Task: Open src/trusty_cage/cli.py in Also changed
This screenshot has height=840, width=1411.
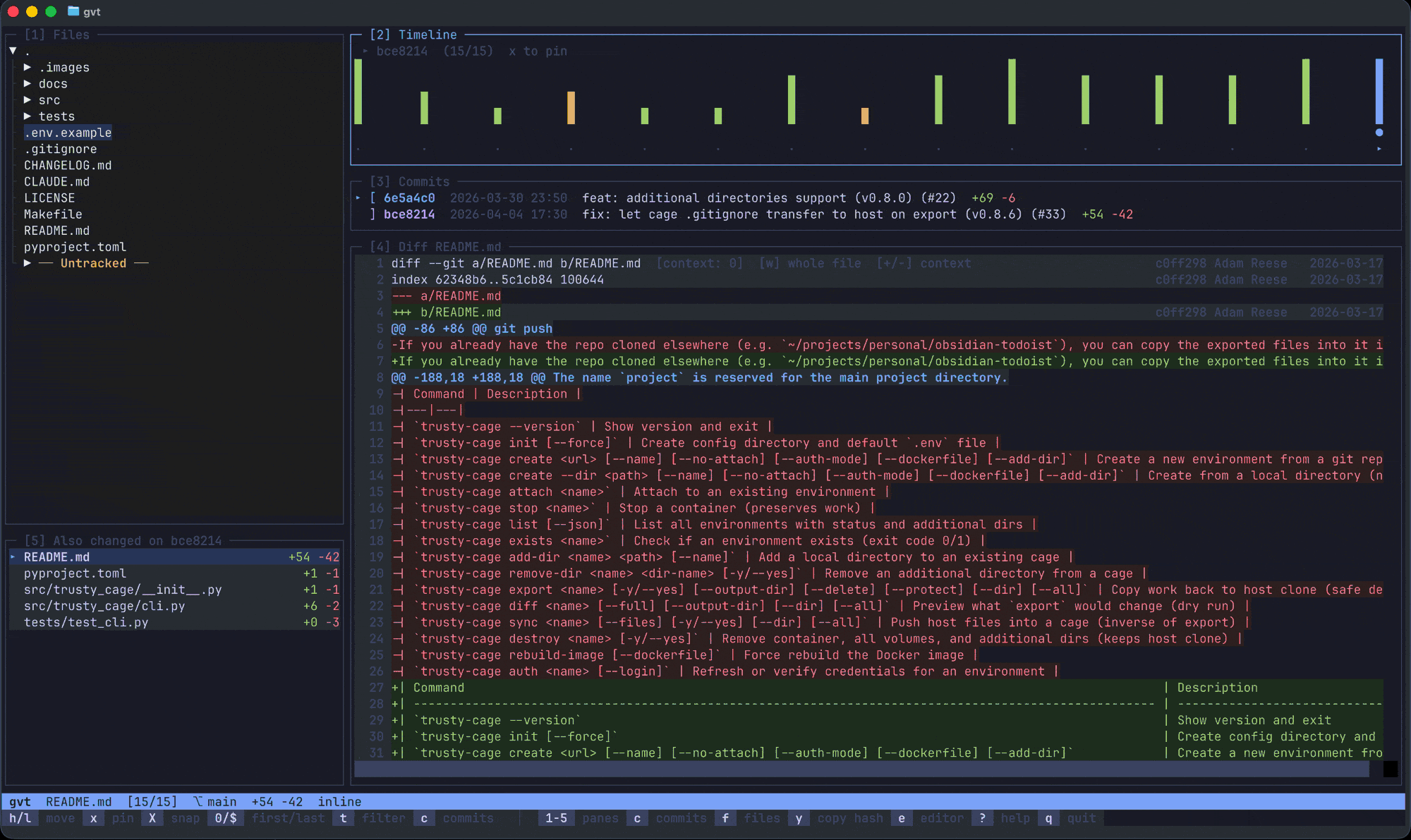Action: 104,606
